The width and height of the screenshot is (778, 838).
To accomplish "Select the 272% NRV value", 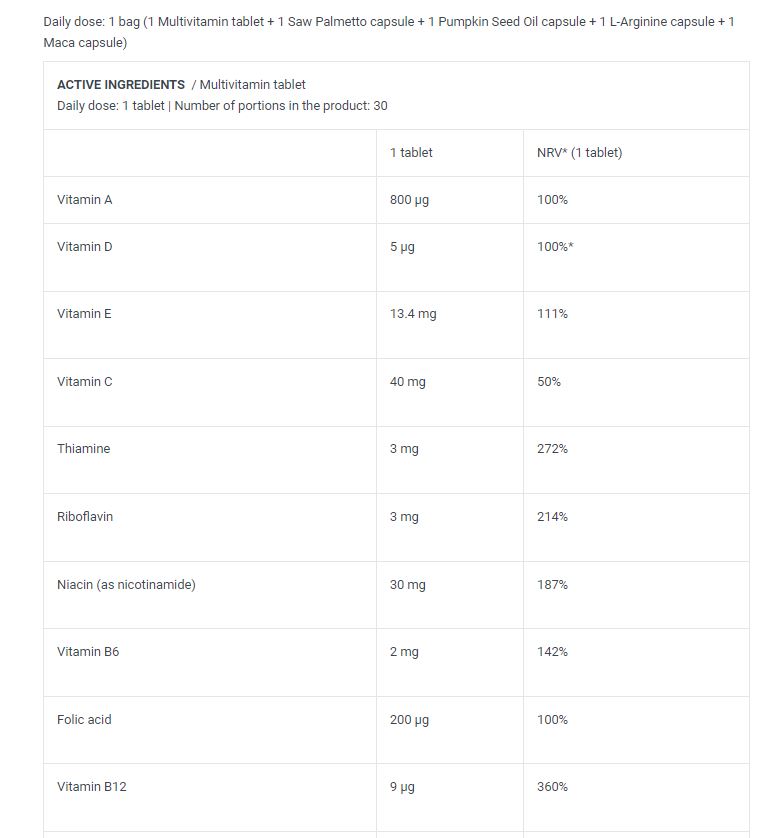I will point(552,449).
